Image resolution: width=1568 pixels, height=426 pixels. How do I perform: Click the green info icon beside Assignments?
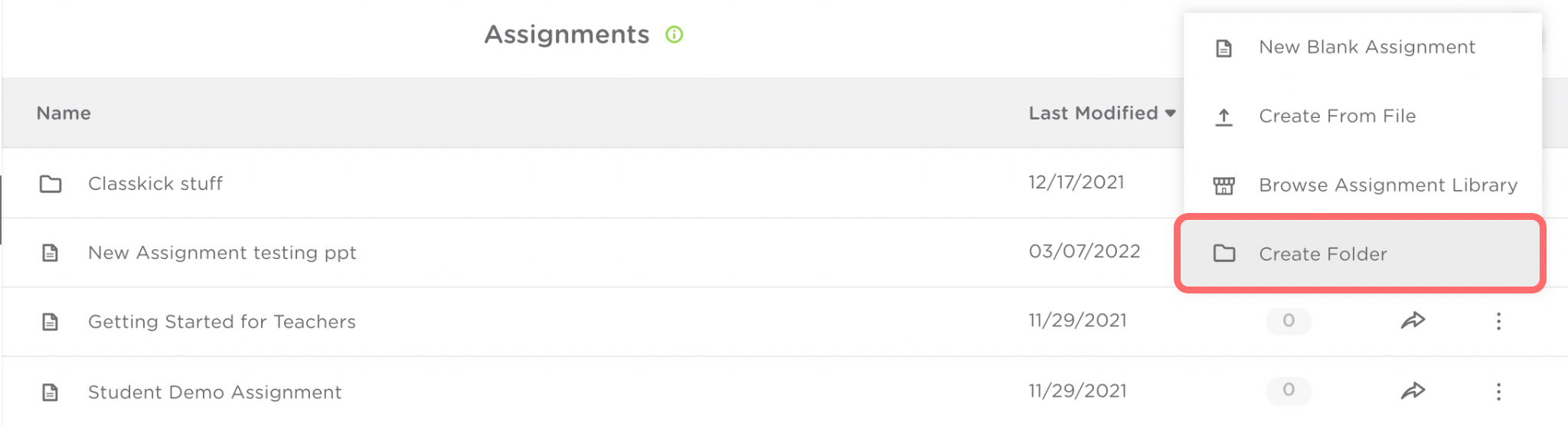click(x=674, y=34)
